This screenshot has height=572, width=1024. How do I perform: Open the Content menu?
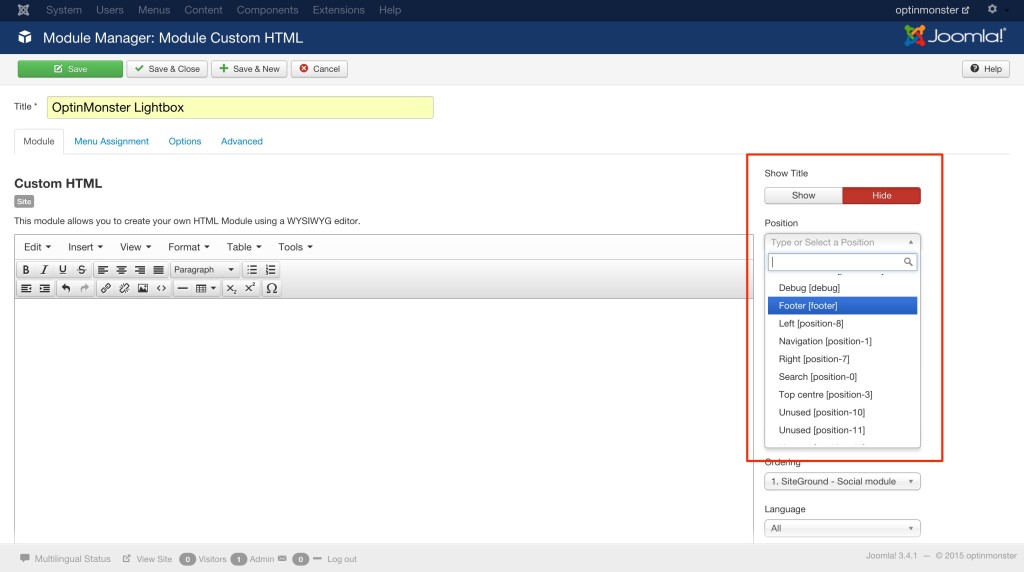[203, 10]
